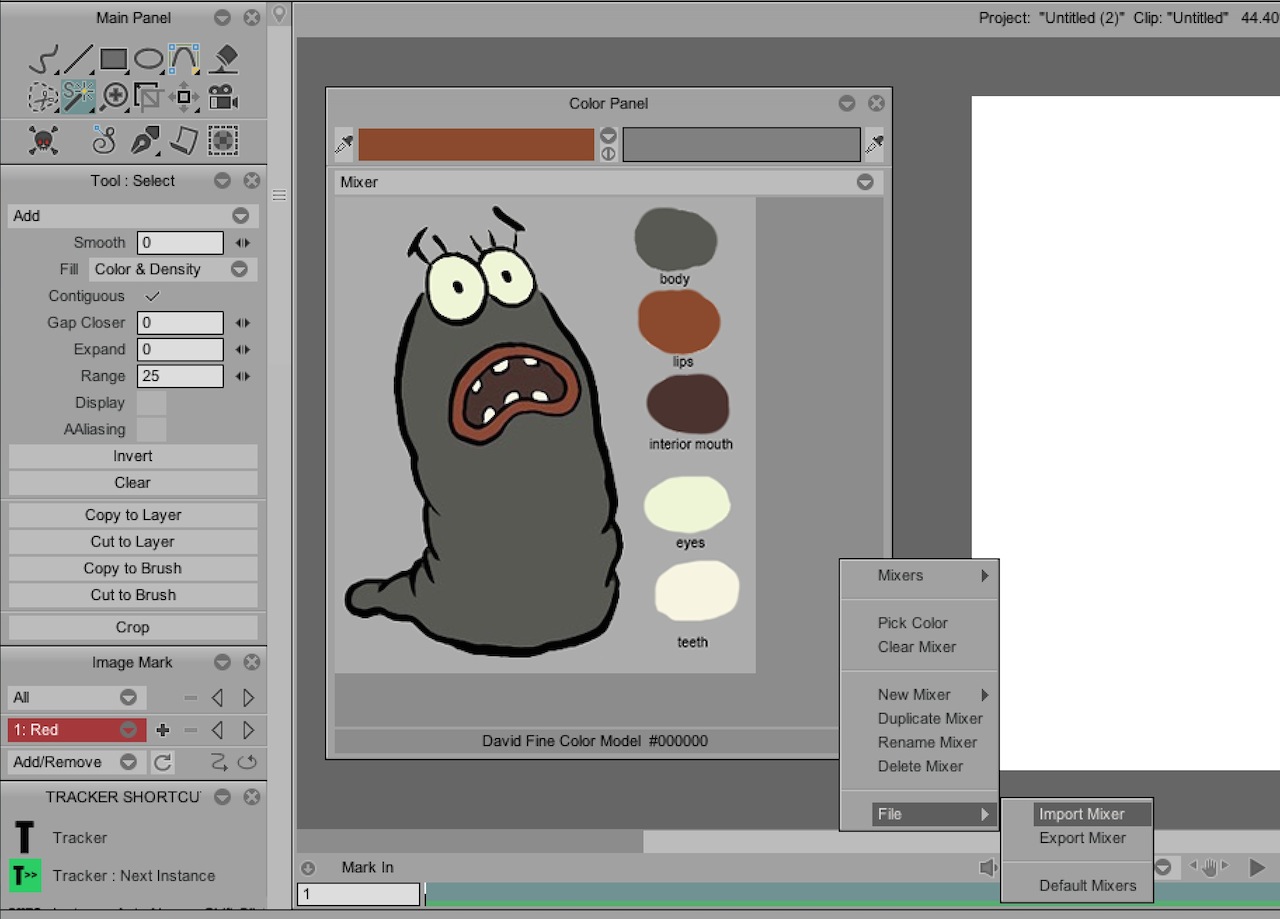Click the right eyedropper in Color Panel
1280x919 pixels.
tap(874, 145)
